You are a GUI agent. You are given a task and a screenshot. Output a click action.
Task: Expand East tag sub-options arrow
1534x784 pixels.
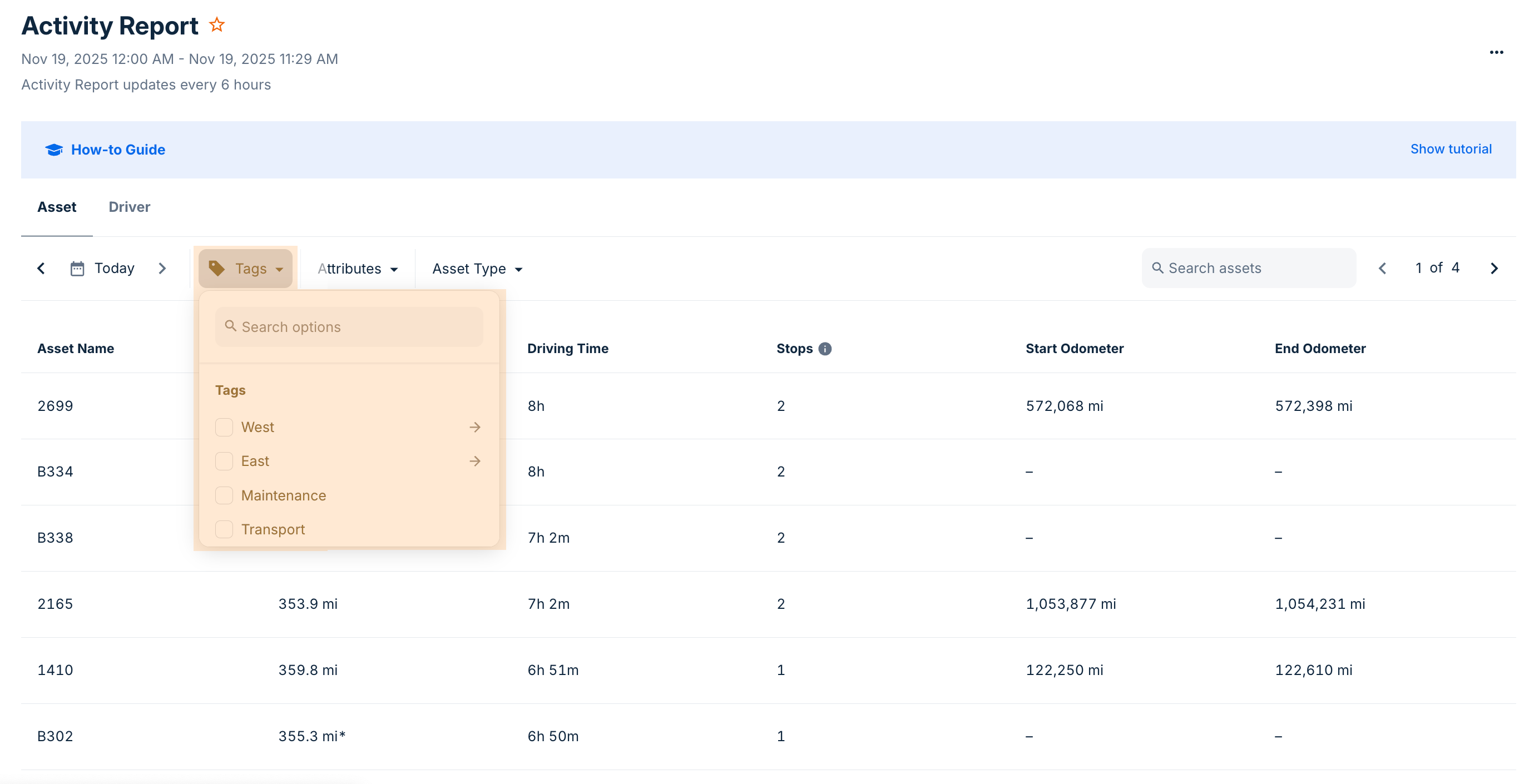(x=474, y=461)
